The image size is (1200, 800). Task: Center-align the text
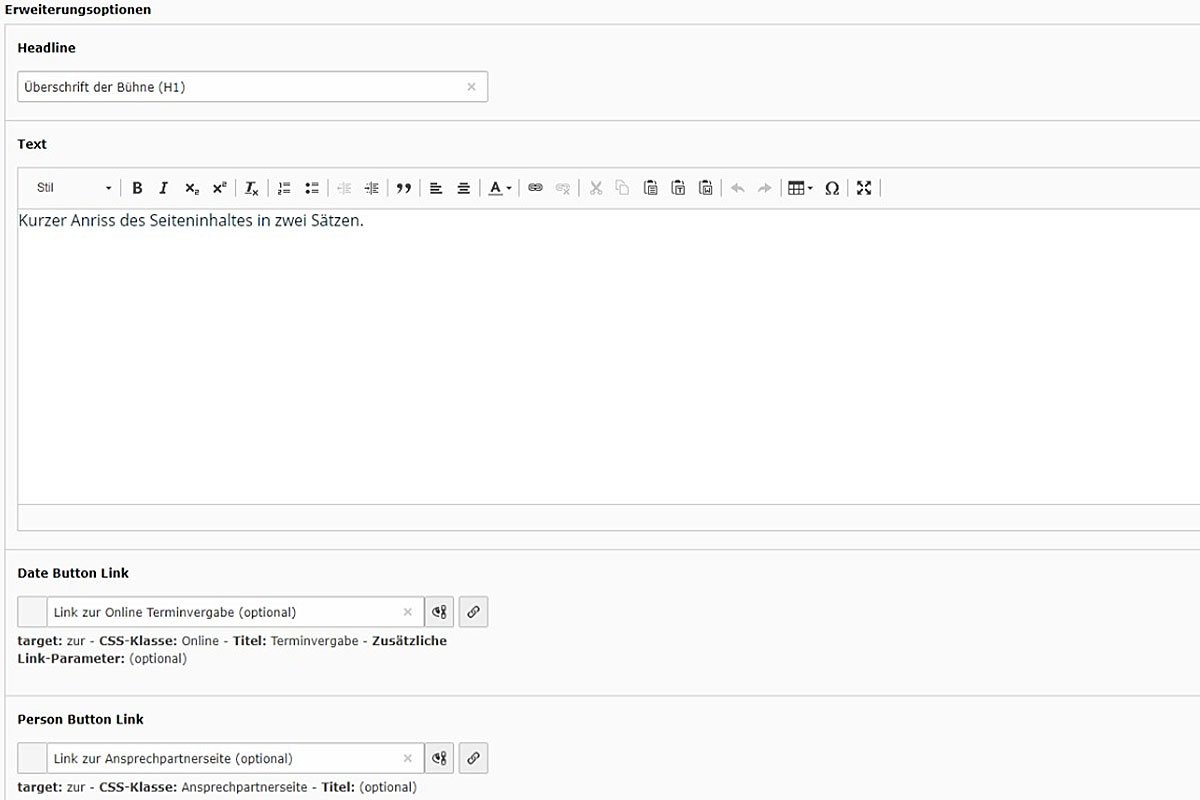pyautogui.click(x=464, y=188)
